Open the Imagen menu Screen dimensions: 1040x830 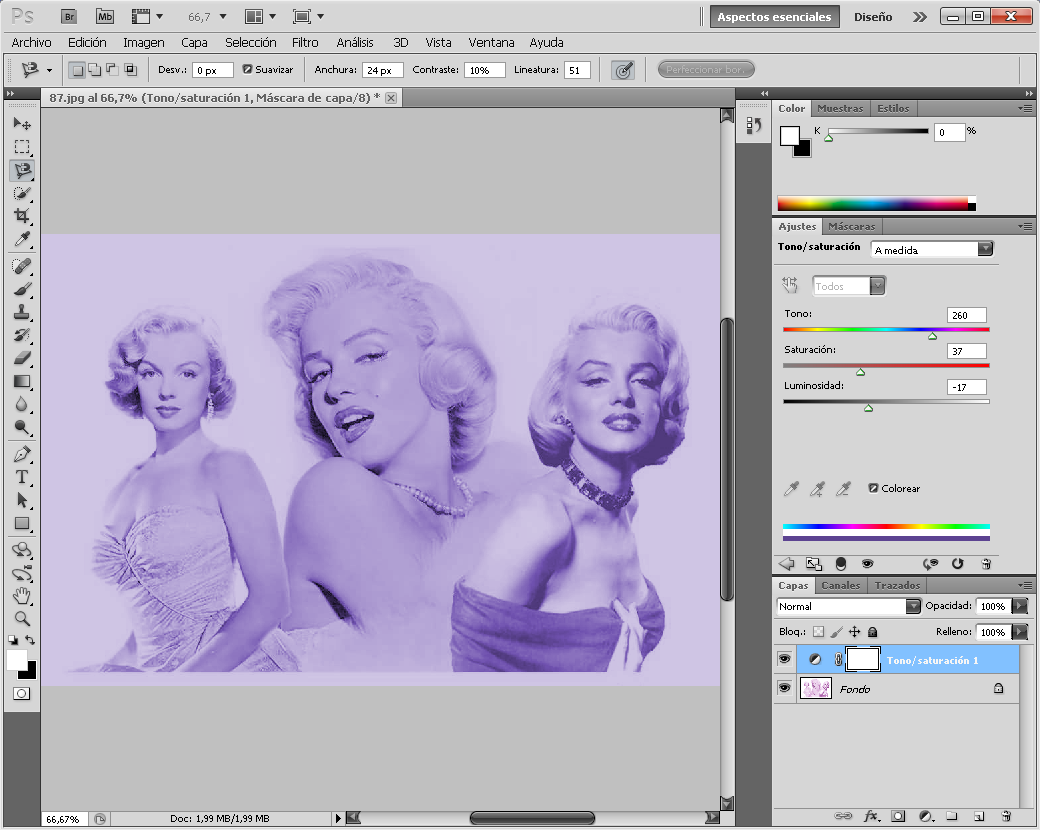point(143,42)
